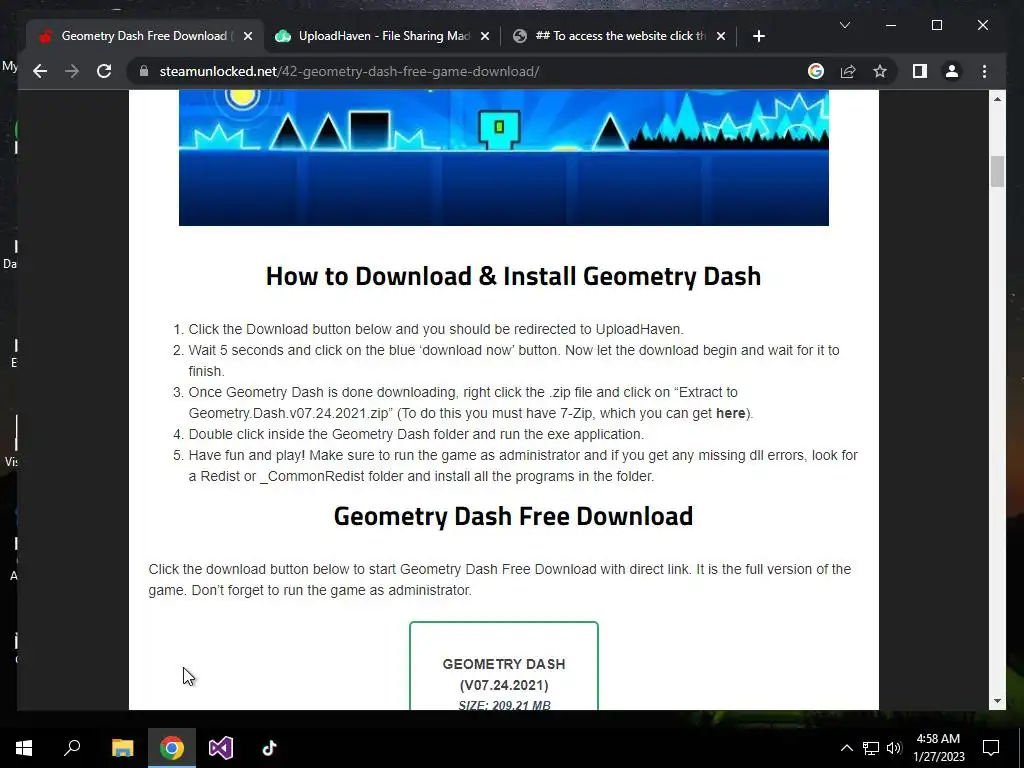This screenshot has height=768, width=1024.
Task: Bookmark this page with star icon
Action: coord(880,71)
